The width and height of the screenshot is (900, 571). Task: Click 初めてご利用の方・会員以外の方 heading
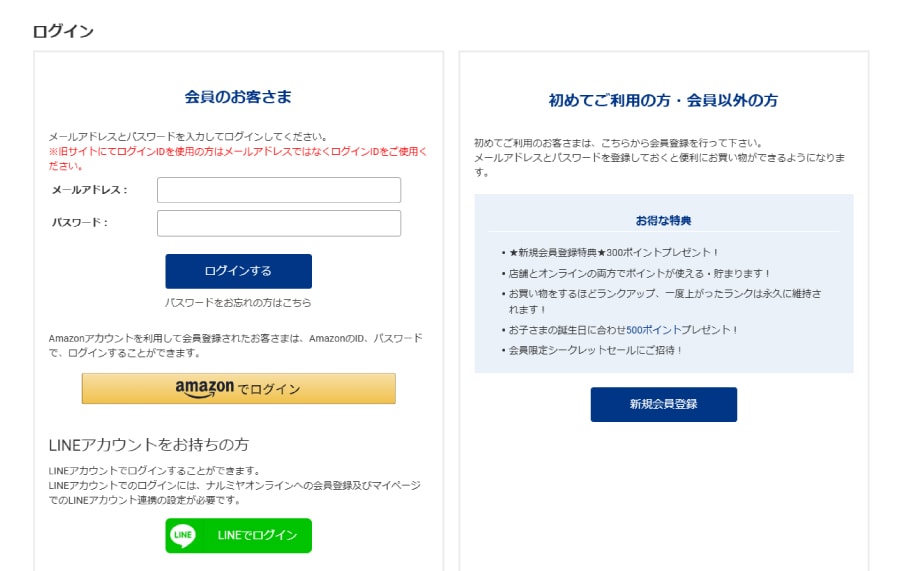(664, 100)
